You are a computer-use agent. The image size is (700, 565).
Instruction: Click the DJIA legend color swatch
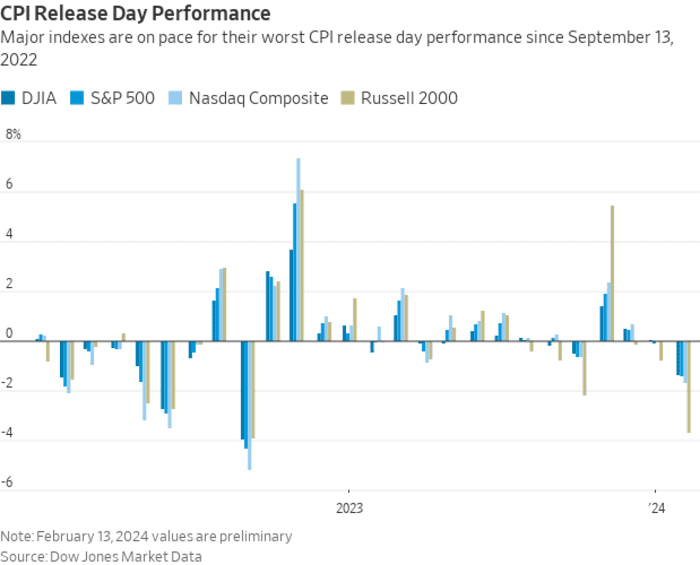[8, 98]
